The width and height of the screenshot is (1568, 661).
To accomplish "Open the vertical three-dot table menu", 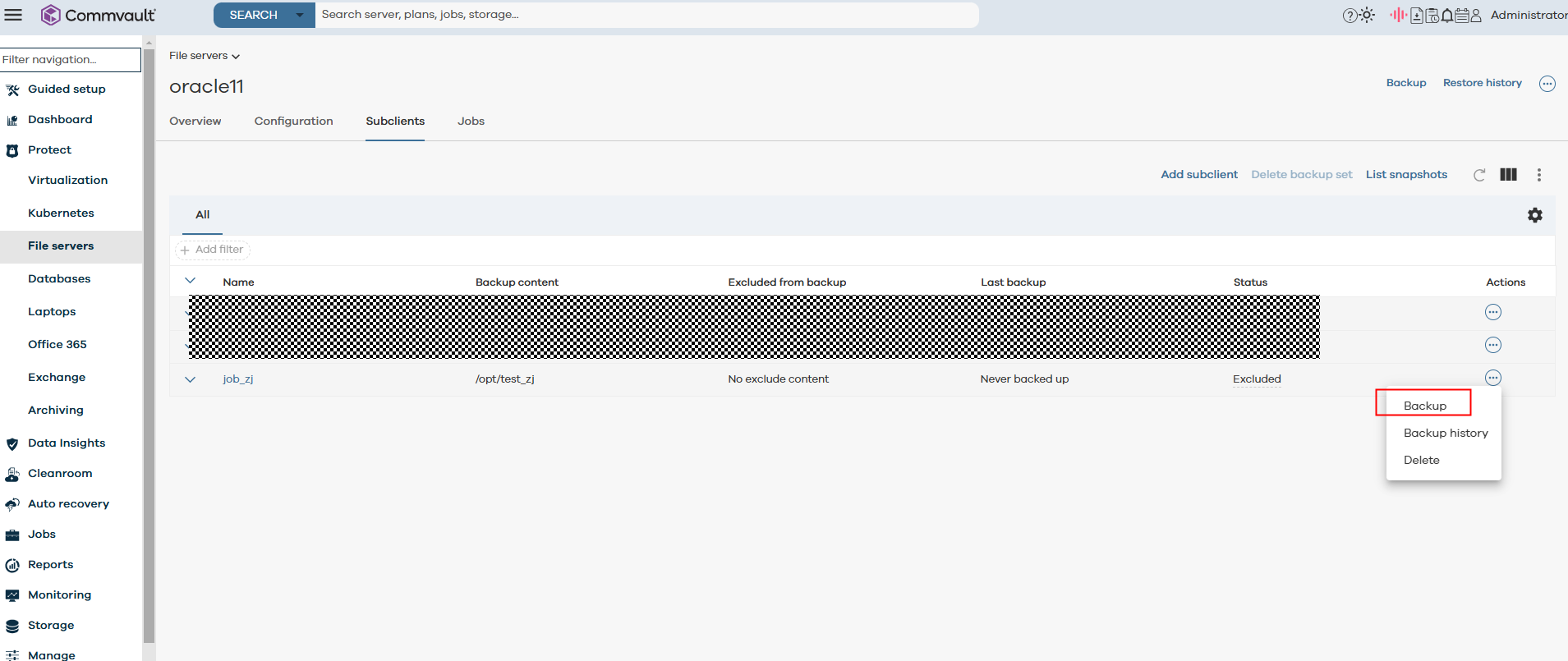I will click(1538, 175).
